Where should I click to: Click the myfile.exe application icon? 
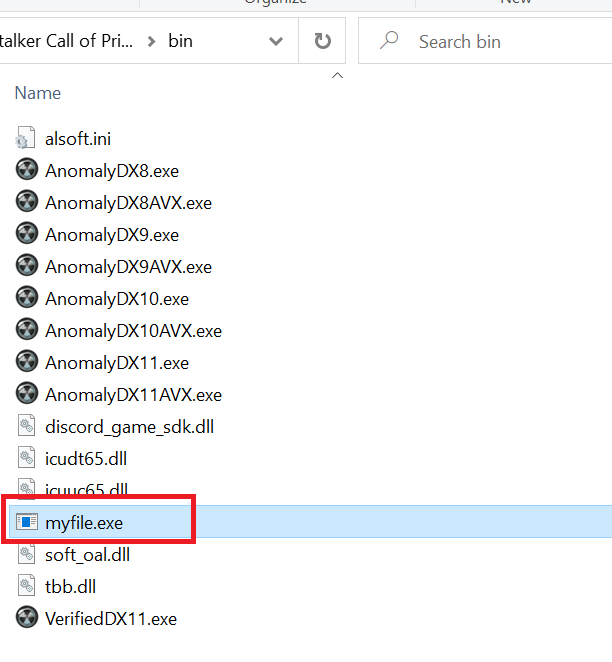click(27, 522)
